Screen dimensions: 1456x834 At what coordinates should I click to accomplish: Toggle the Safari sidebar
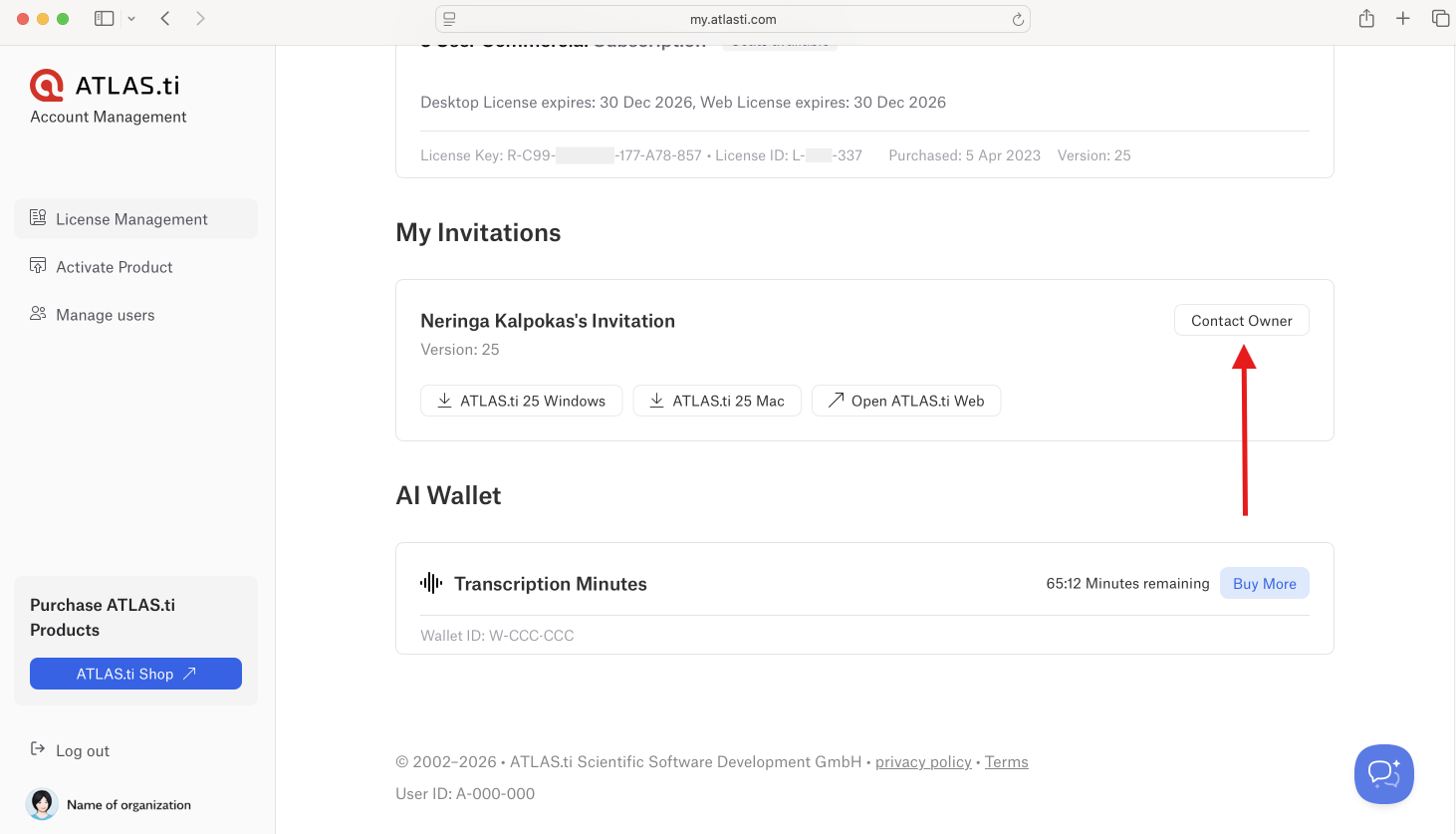[x=104, y=18]
